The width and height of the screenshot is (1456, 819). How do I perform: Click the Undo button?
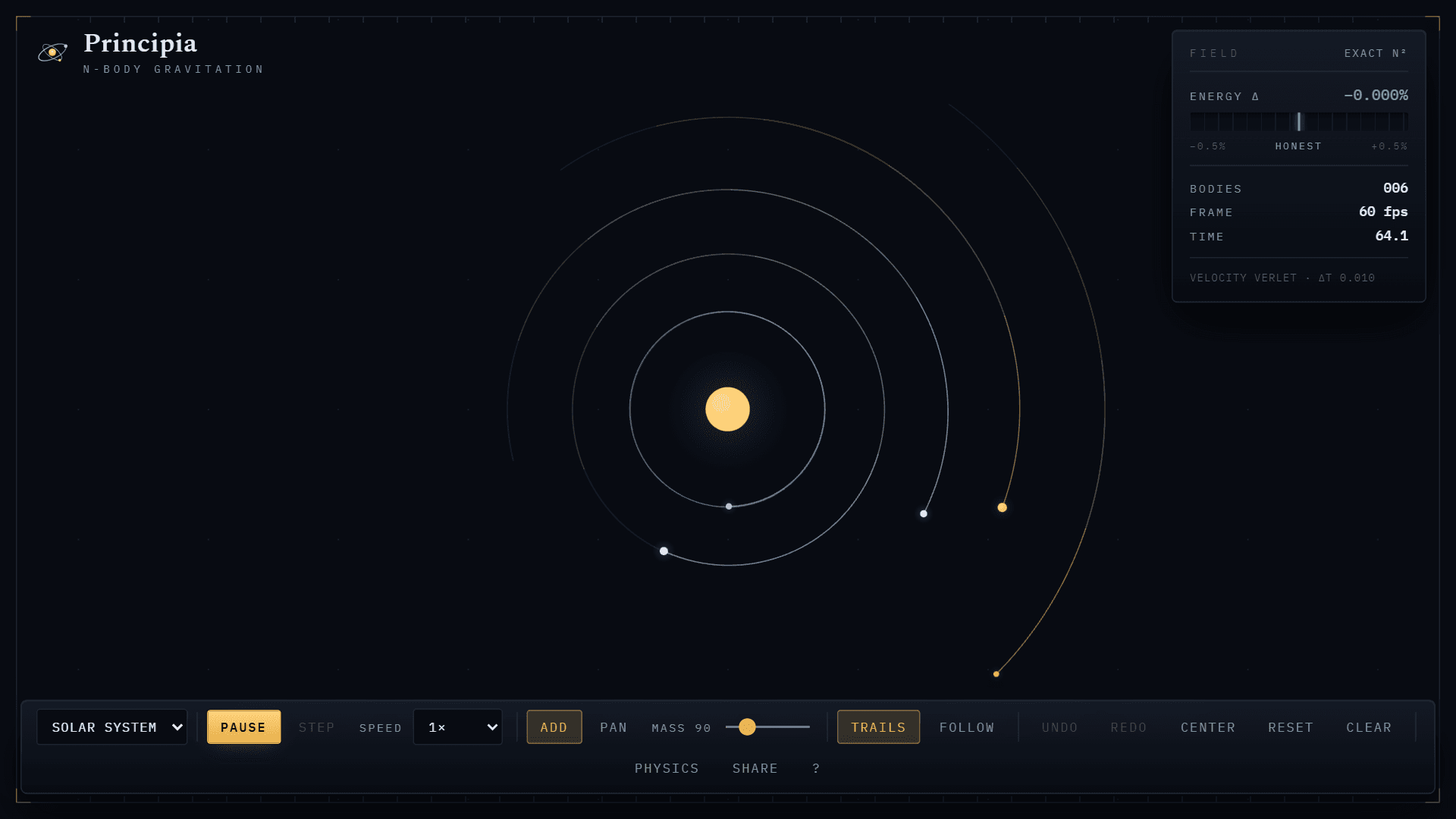tap(1059, 727)
